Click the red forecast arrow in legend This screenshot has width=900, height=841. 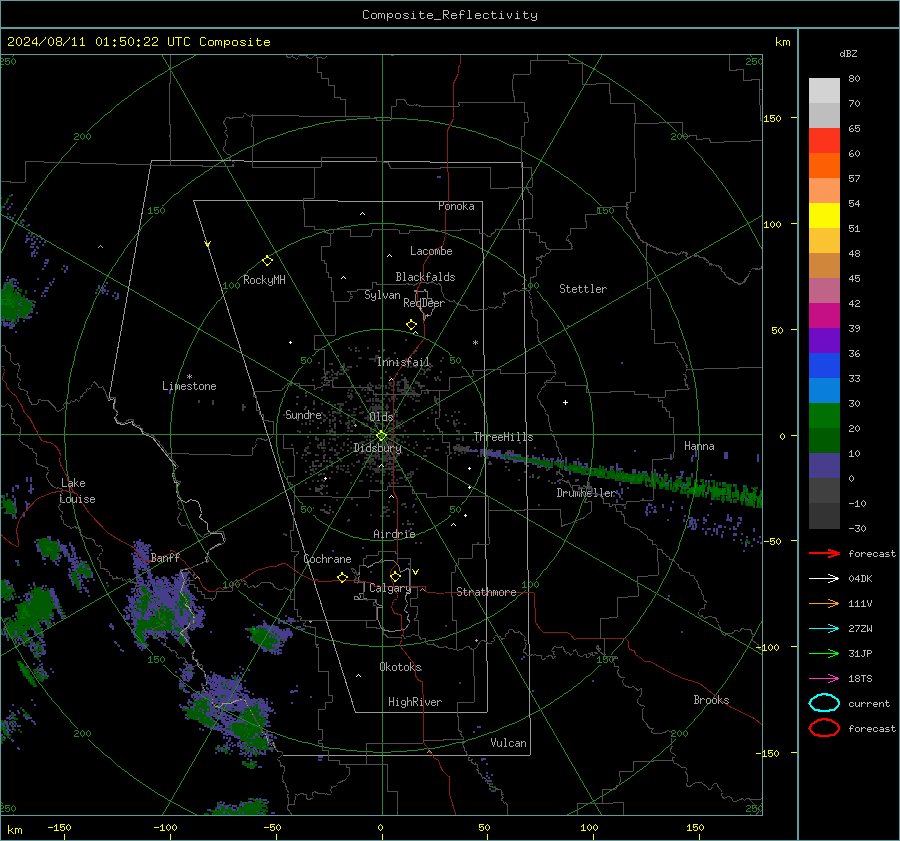(824, 553)
